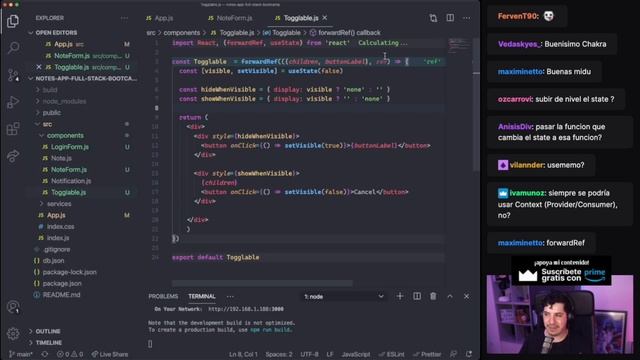This screenshot has height=360, width=640.
Task: Open the terminal selector dropdown '1: node'
Action: pos(344,296)
